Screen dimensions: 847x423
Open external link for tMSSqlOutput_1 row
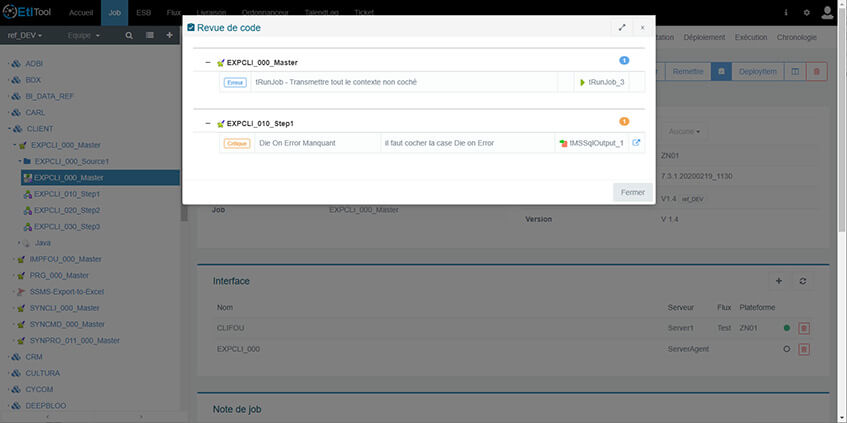[636, 143]
